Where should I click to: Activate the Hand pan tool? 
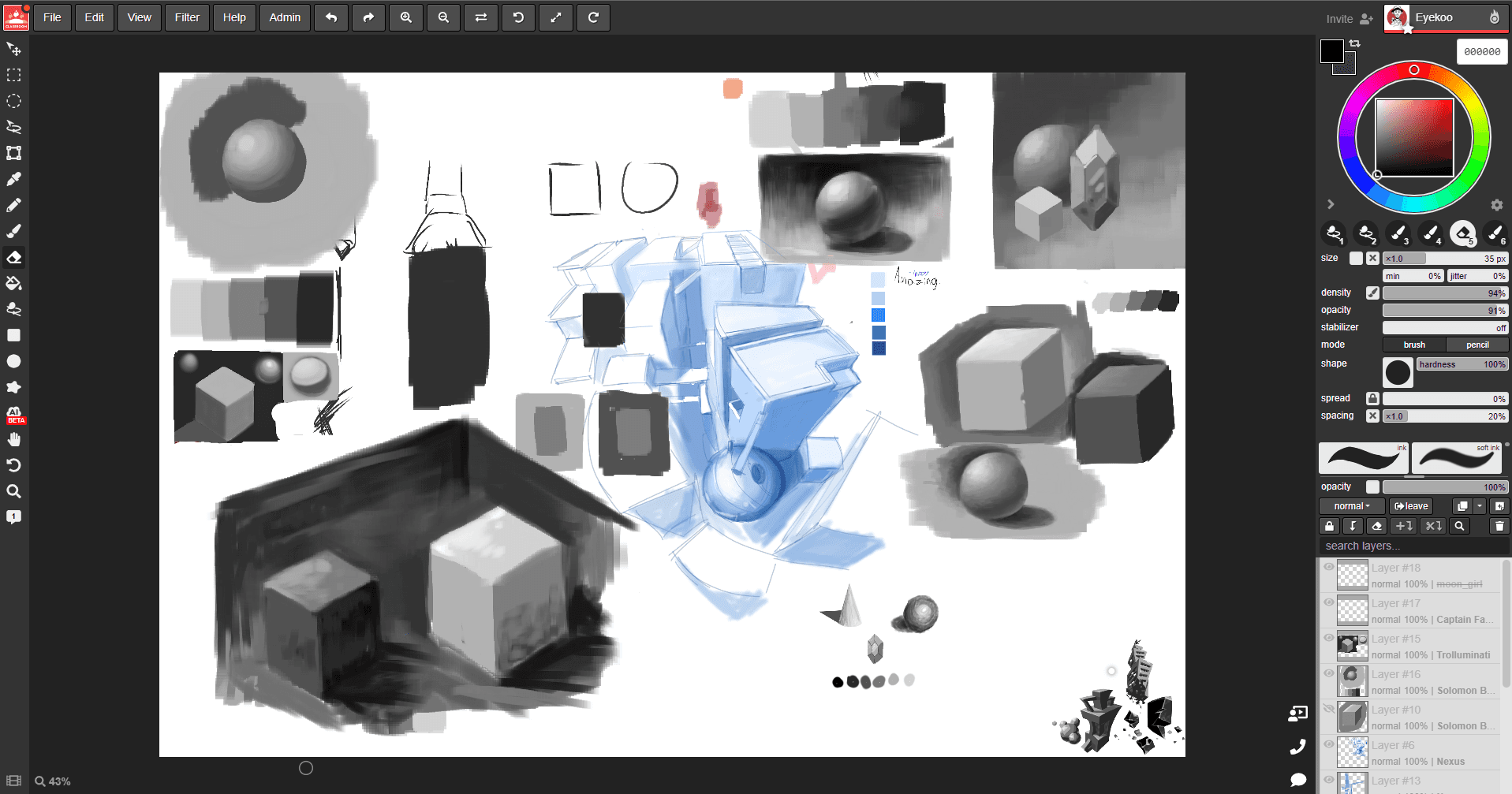13,439
